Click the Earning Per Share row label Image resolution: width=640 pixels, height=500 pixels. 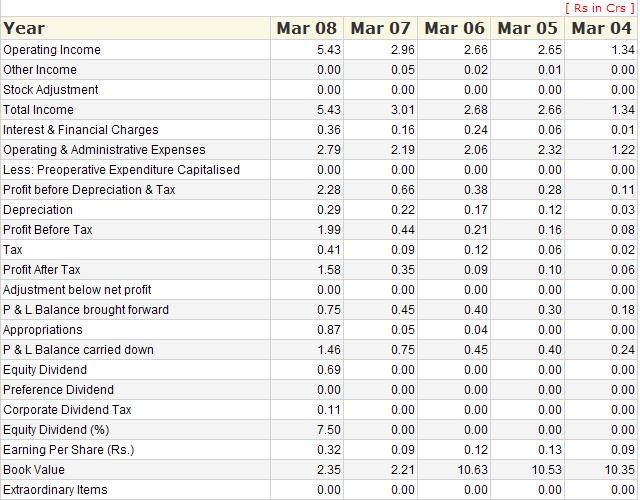(x=68, y=450)
